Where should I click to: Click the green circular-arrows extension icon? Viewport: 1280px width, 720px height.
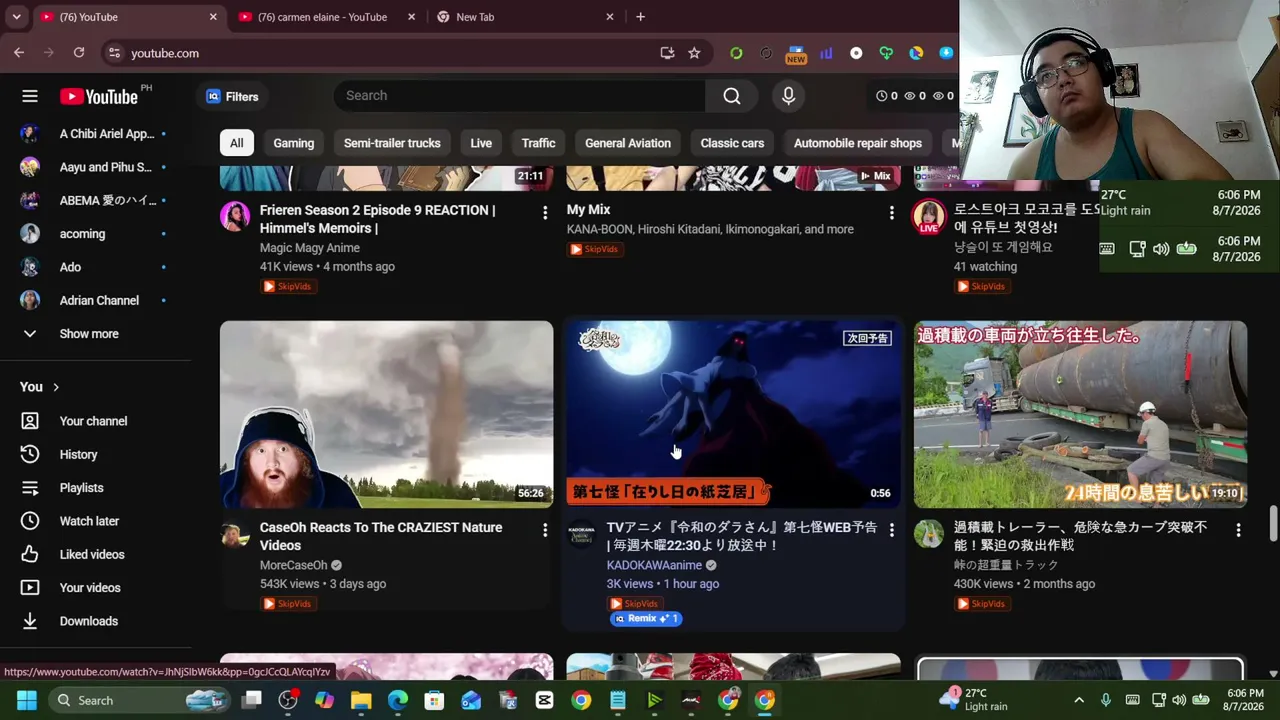[x=736, y=53]
